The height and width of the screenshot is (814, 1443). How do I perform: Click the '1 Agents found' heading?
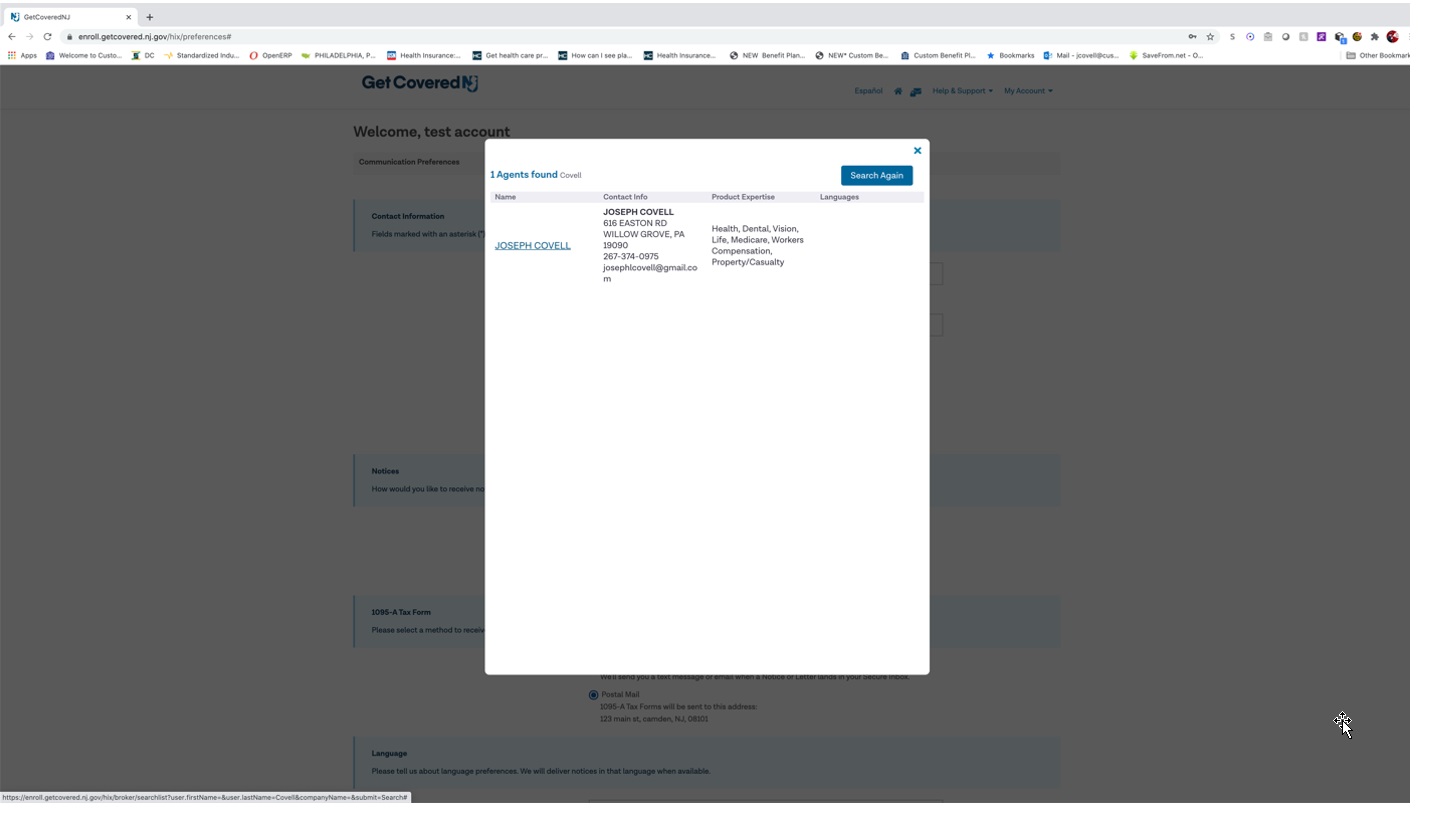pos(524,174)
